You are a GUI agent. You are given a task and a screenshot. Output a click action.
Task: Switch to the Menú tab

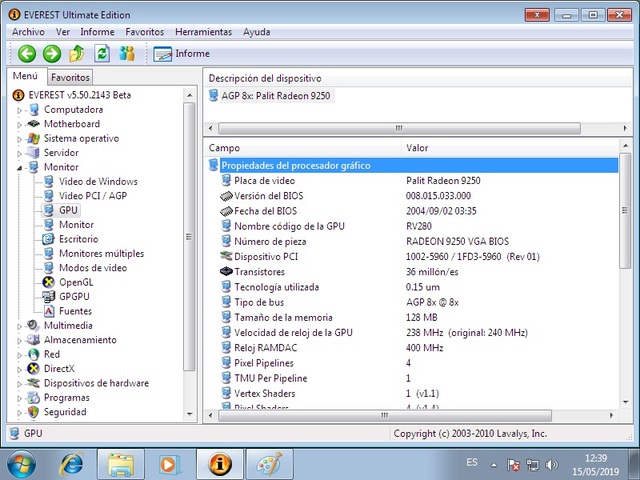[25, 76]
